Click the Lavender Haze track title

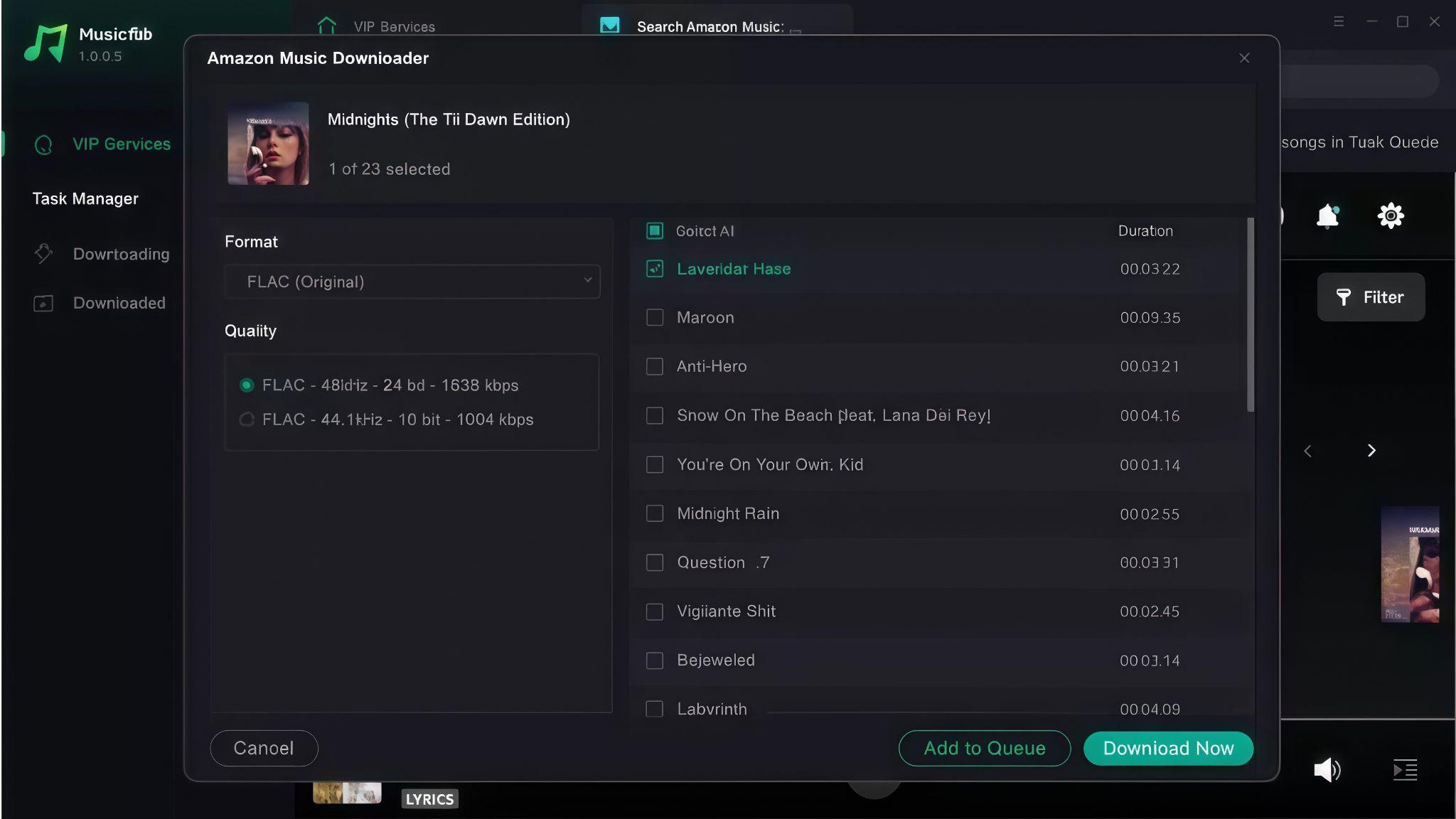tap(734, 269)
